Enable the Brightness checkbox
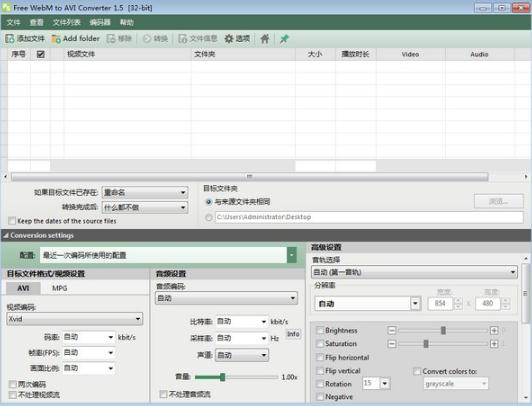The height and width of the screenshot is (406, 532). [x=320, y=330]
